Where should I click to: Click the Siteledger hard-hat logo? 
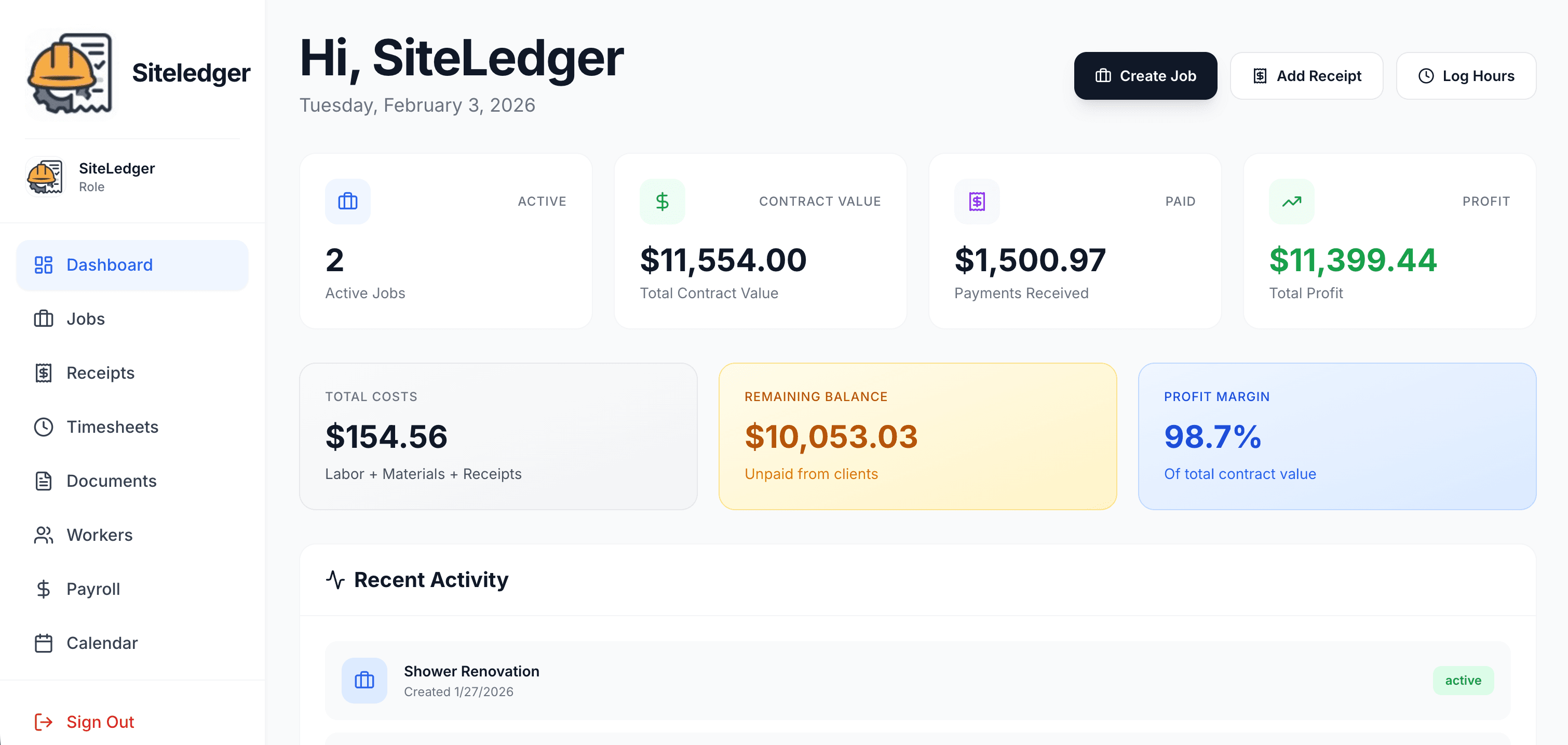71,73
